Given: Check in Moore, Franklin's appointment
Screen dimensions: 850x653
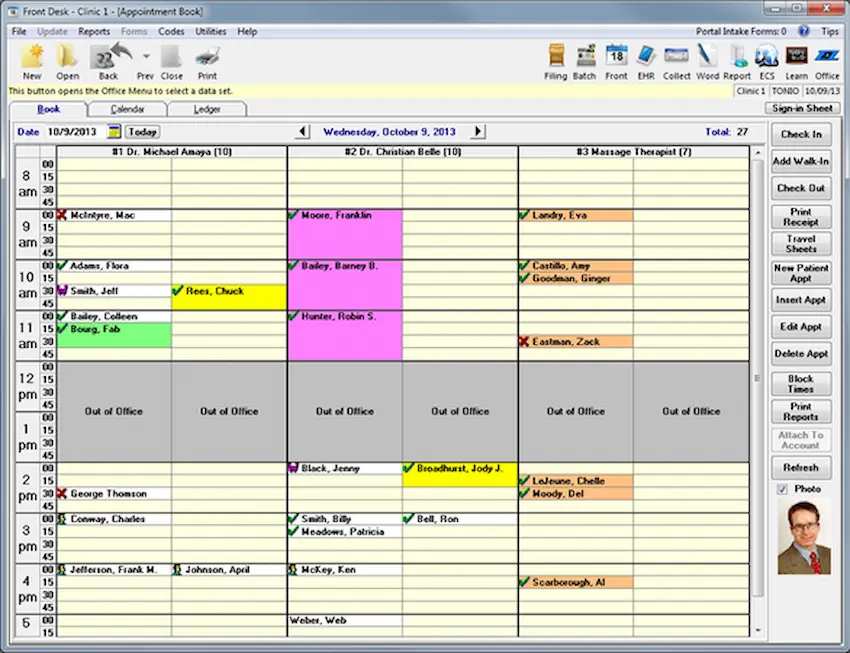Looking at the screenshot, I should [x=293, y=215].
